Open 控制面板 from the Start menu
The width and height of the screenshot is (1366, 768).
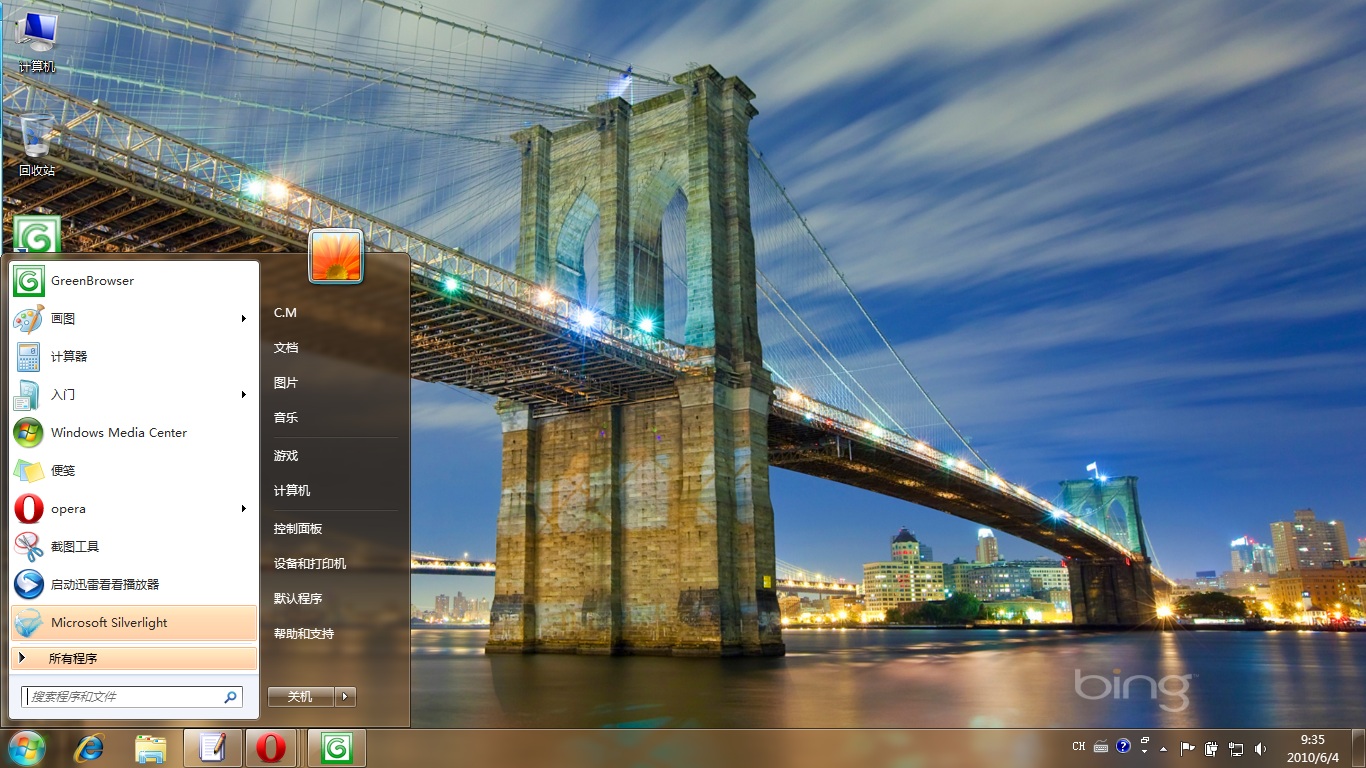[298, 528]
